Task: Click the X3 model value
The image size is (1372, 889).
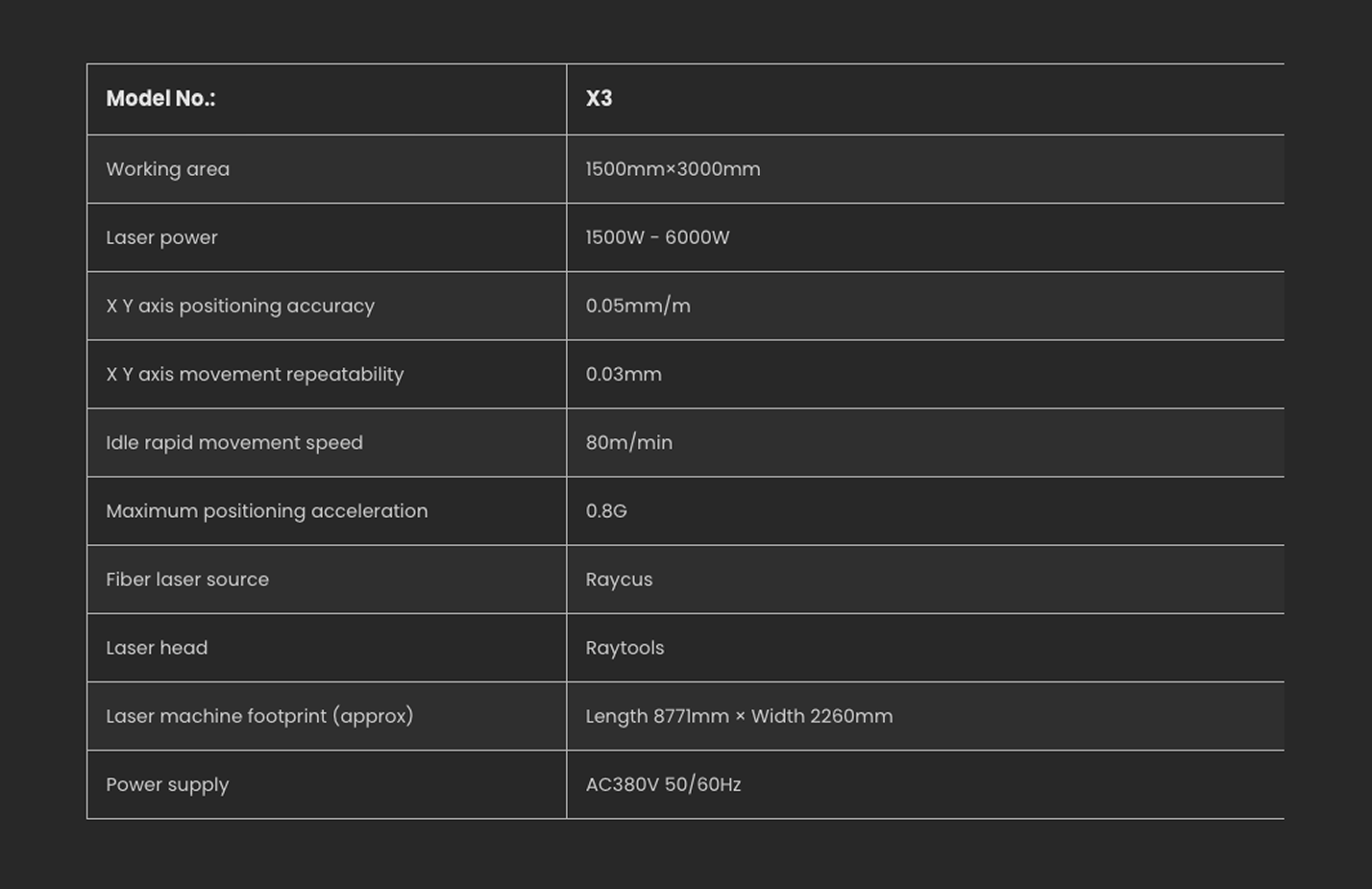Action: pos(599,99)
